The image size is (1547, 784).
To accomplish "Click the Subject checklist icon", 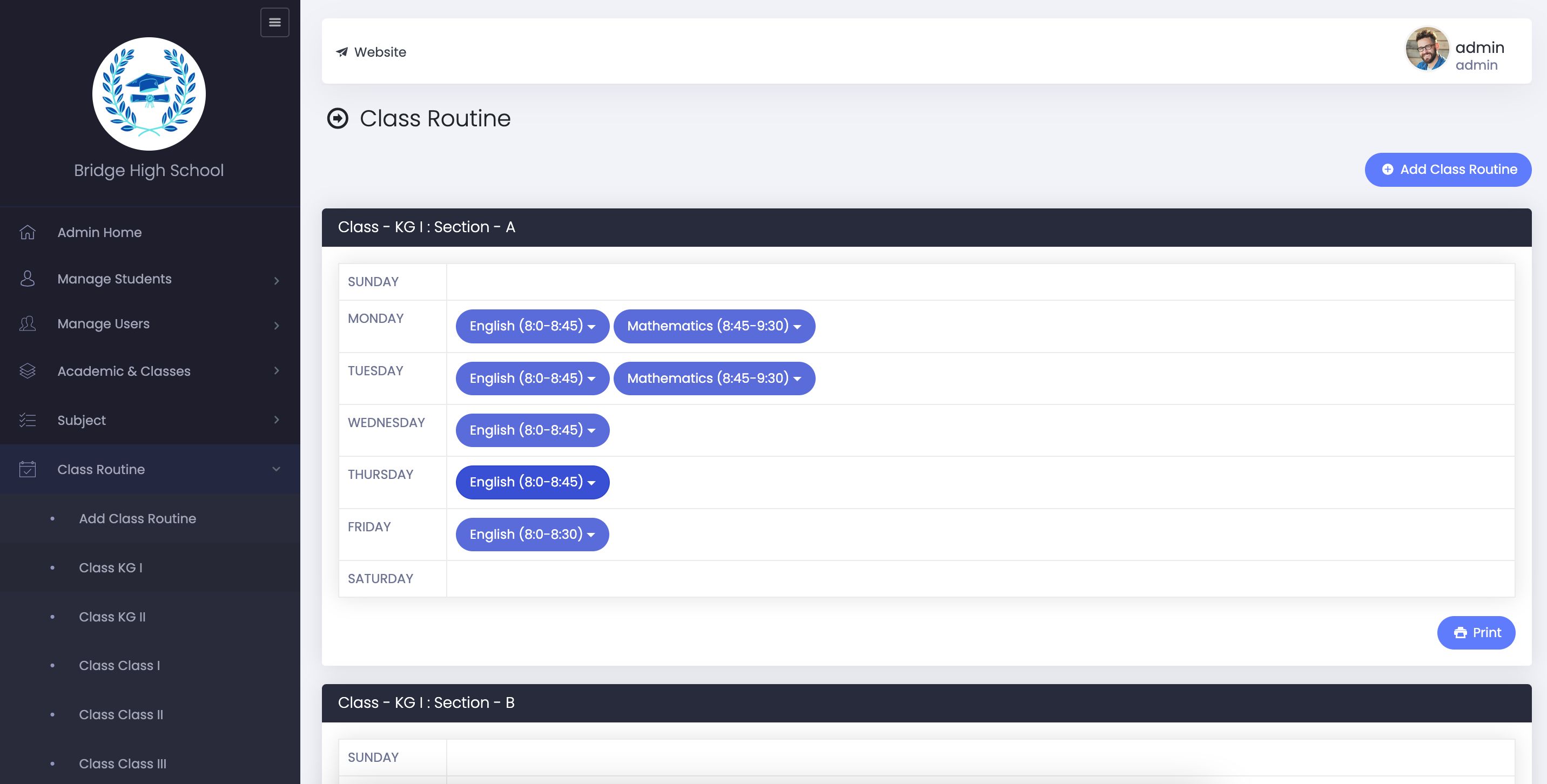I will click(28, 420).
